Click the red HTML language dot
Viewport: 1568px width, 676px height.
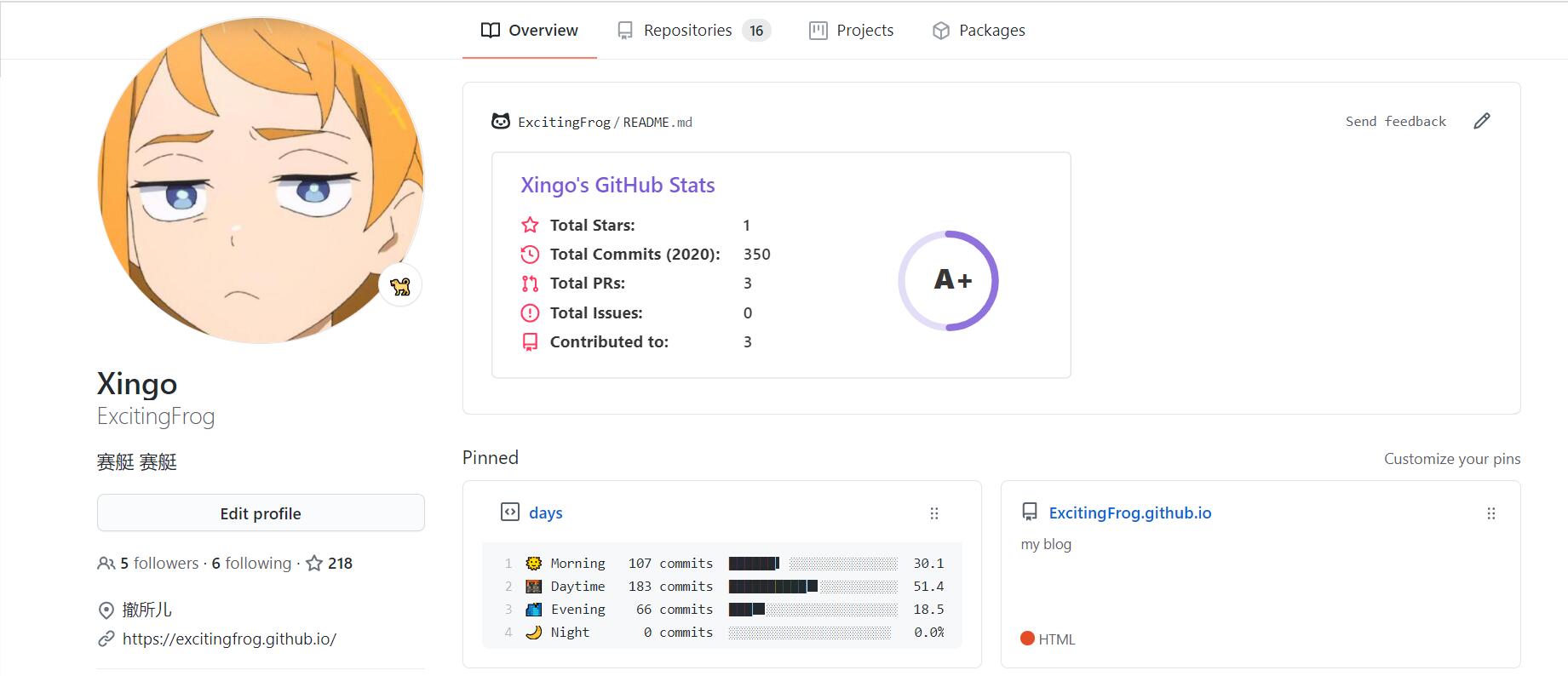(1027, 639)
